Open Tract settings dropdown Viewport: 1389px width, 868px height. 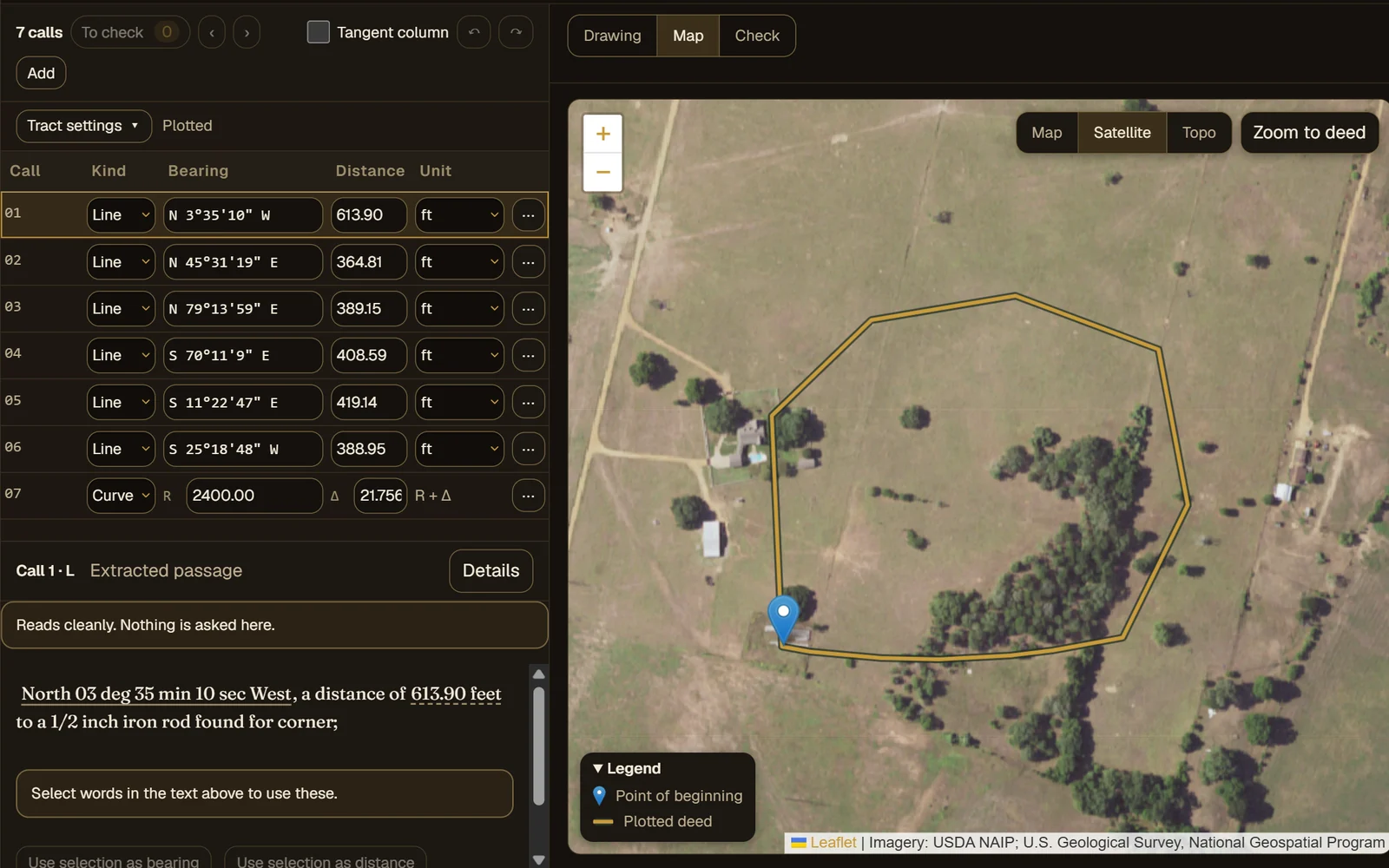point(83,126)
